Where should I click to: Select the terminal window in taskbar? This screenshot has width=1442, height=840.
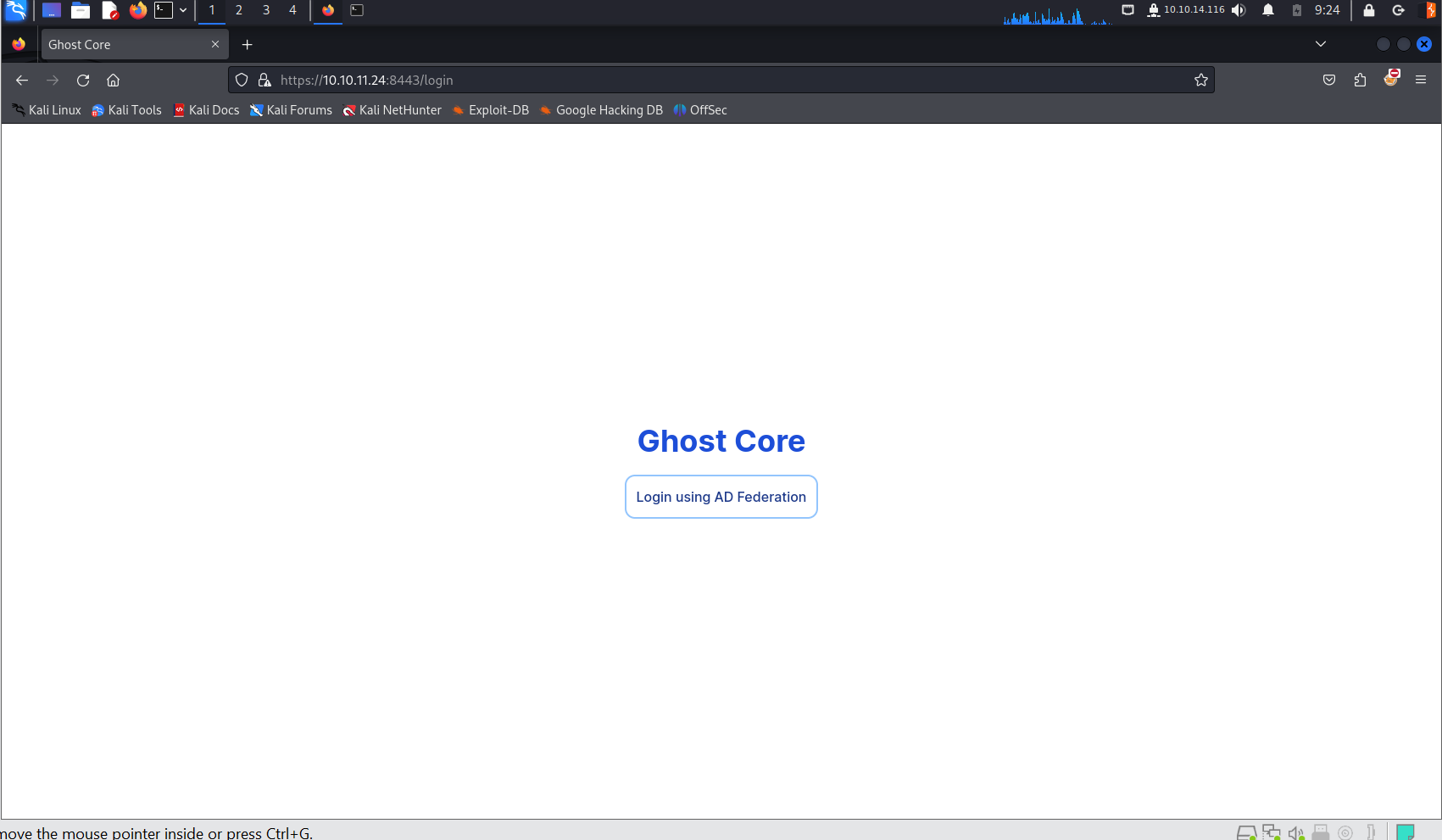[x=357, y=10]
